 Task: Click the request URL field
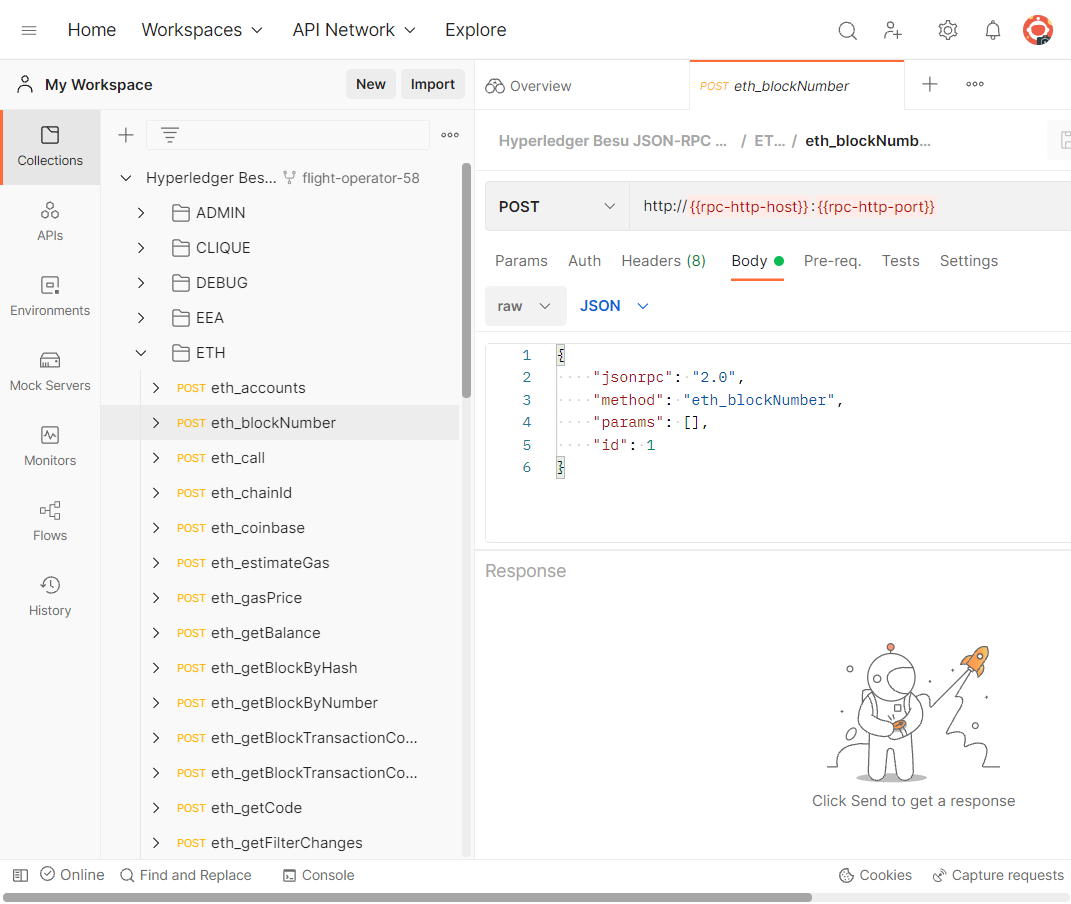click(x=850, y=207)
